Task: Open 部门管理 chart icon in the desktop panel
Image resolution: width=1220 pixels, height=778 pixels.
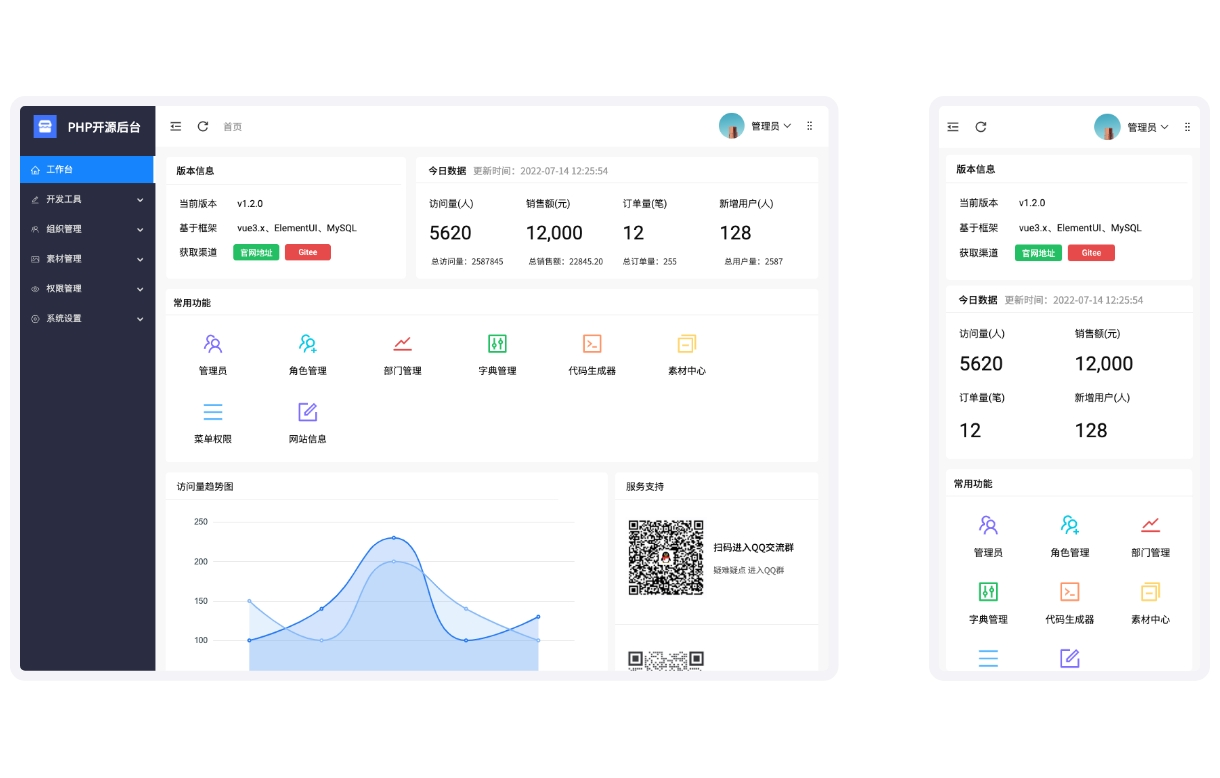Action: pyautogui.click(x=402, y=344)
